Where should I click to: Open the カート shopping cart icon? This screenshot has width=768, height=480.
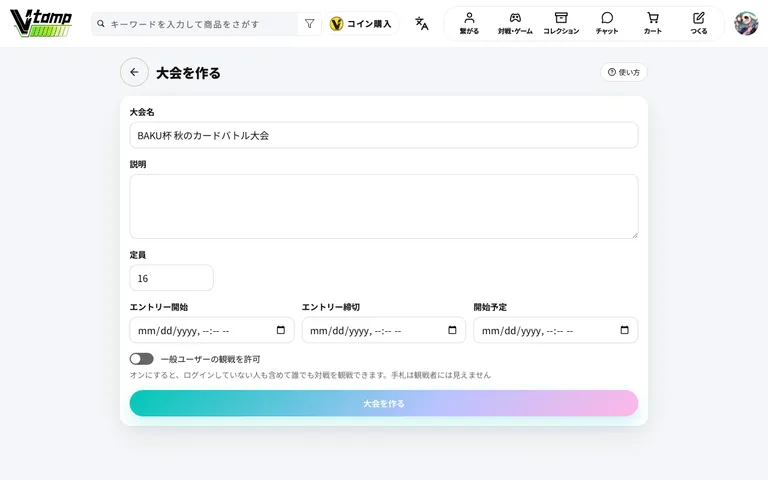coord(652,18)
